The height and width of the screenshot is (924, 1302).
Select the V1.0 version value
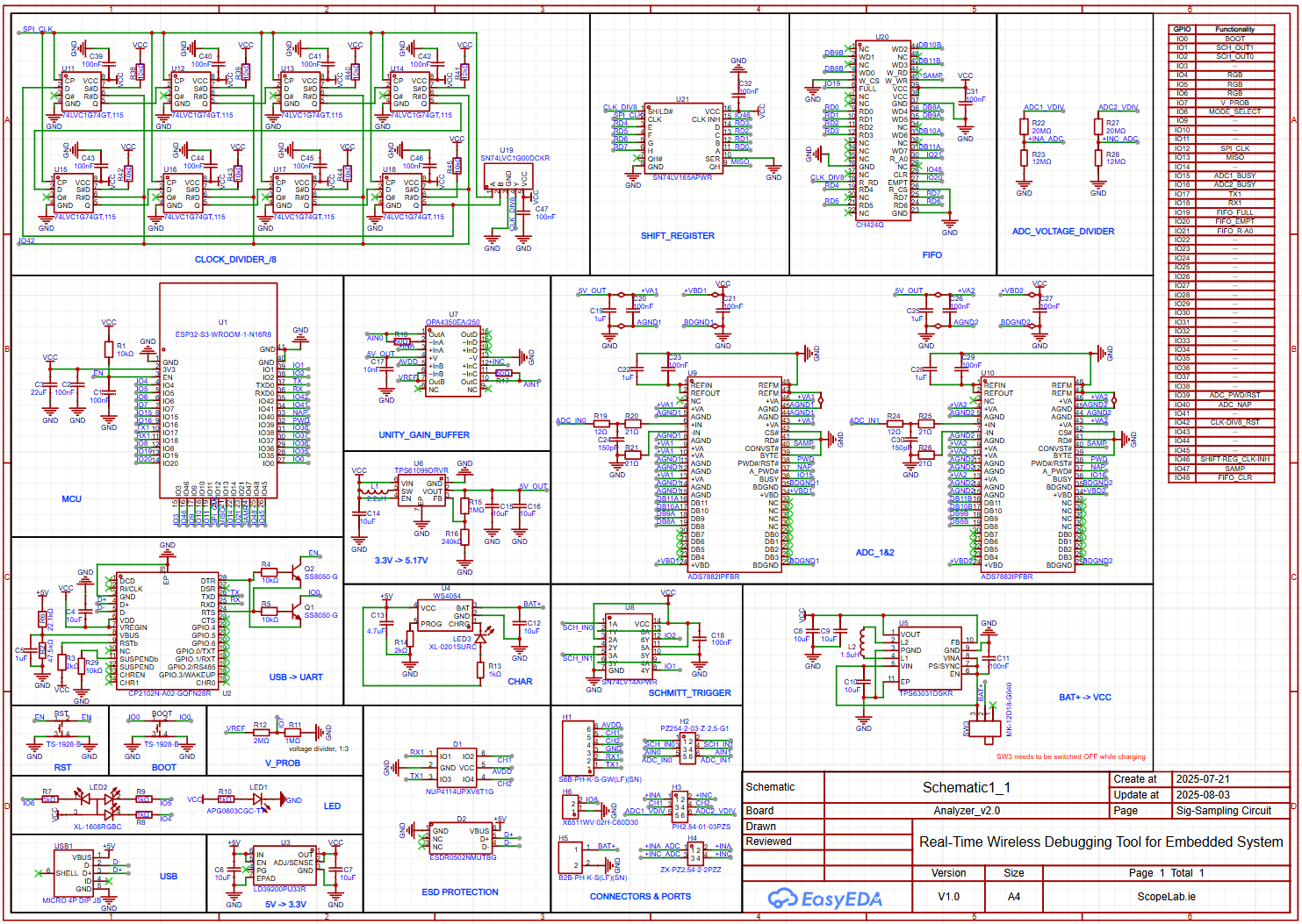pyautogui.click(x=949, y=898)
